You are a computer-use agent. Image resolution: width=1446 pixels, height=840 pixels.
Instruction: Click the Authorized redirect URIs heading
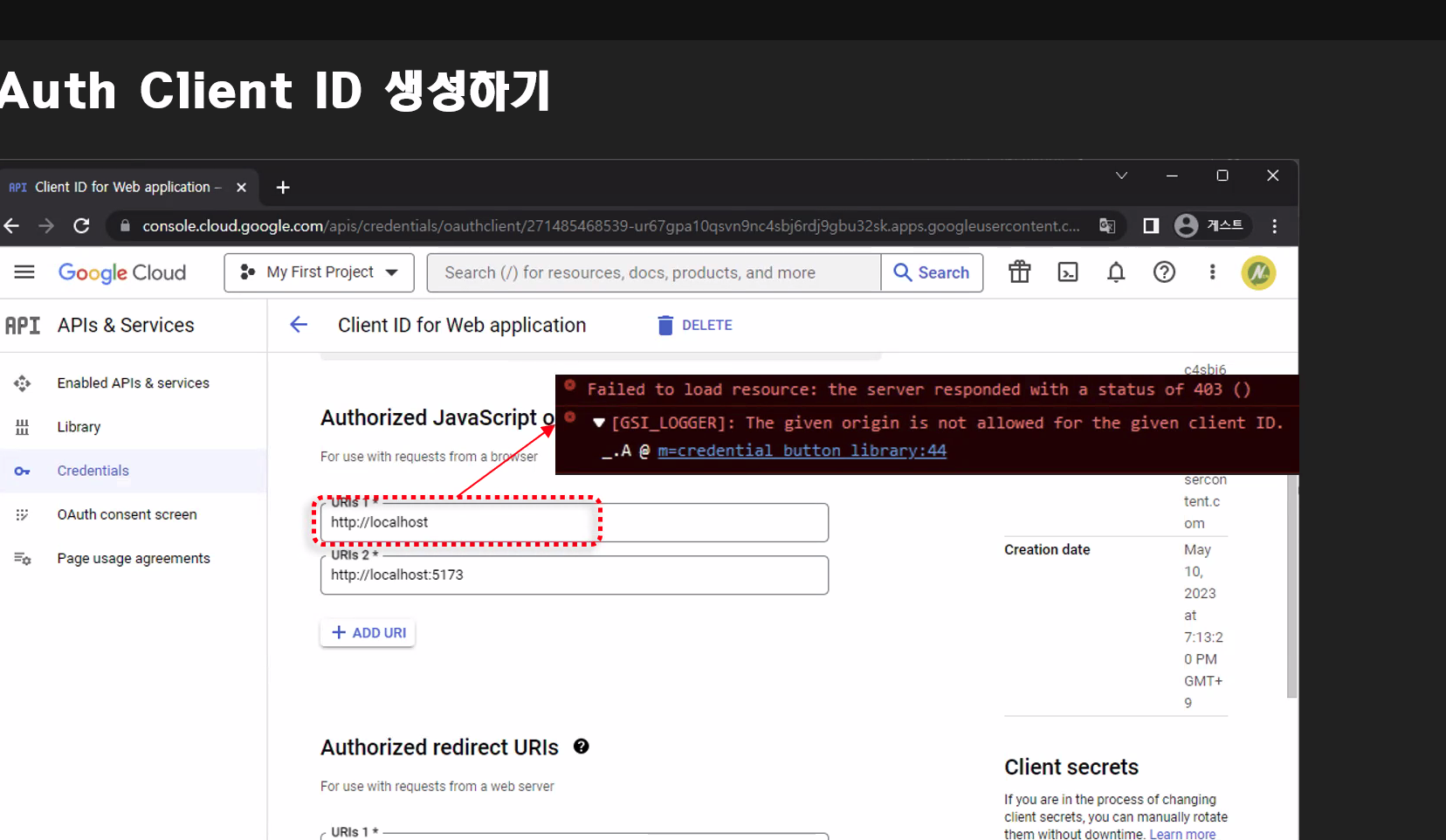(x=439, y=747)
